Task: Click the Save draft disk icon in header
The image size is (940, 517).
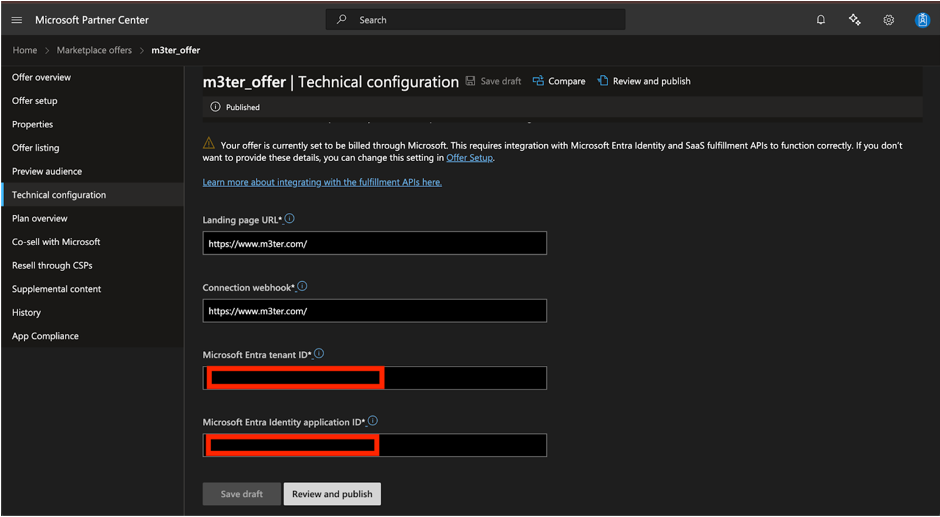Action: [x=471, y=81]
